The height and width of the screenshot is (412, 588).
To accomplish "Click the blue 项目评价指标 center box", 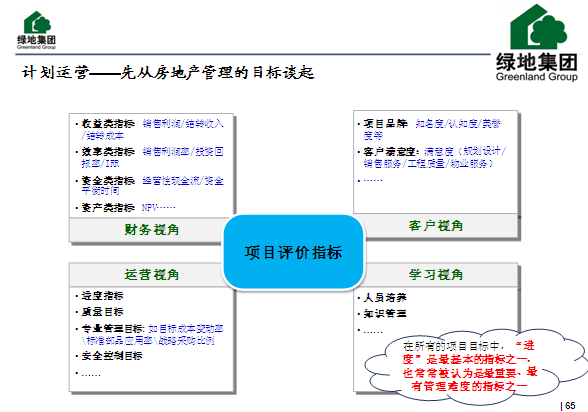I will click(293, 252).
